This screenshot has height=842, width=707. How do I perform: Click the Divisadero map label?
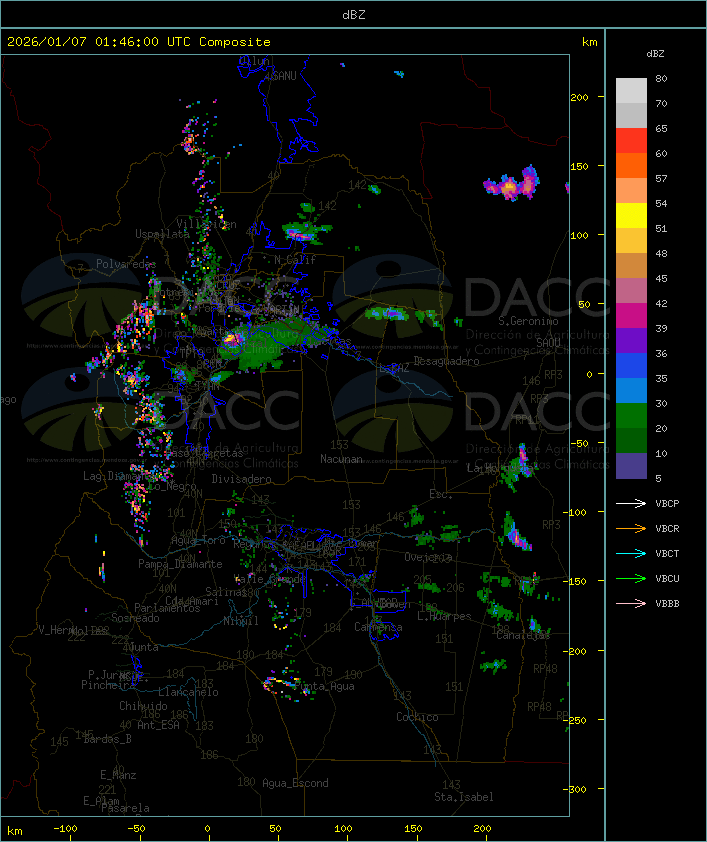click(241, 478)
